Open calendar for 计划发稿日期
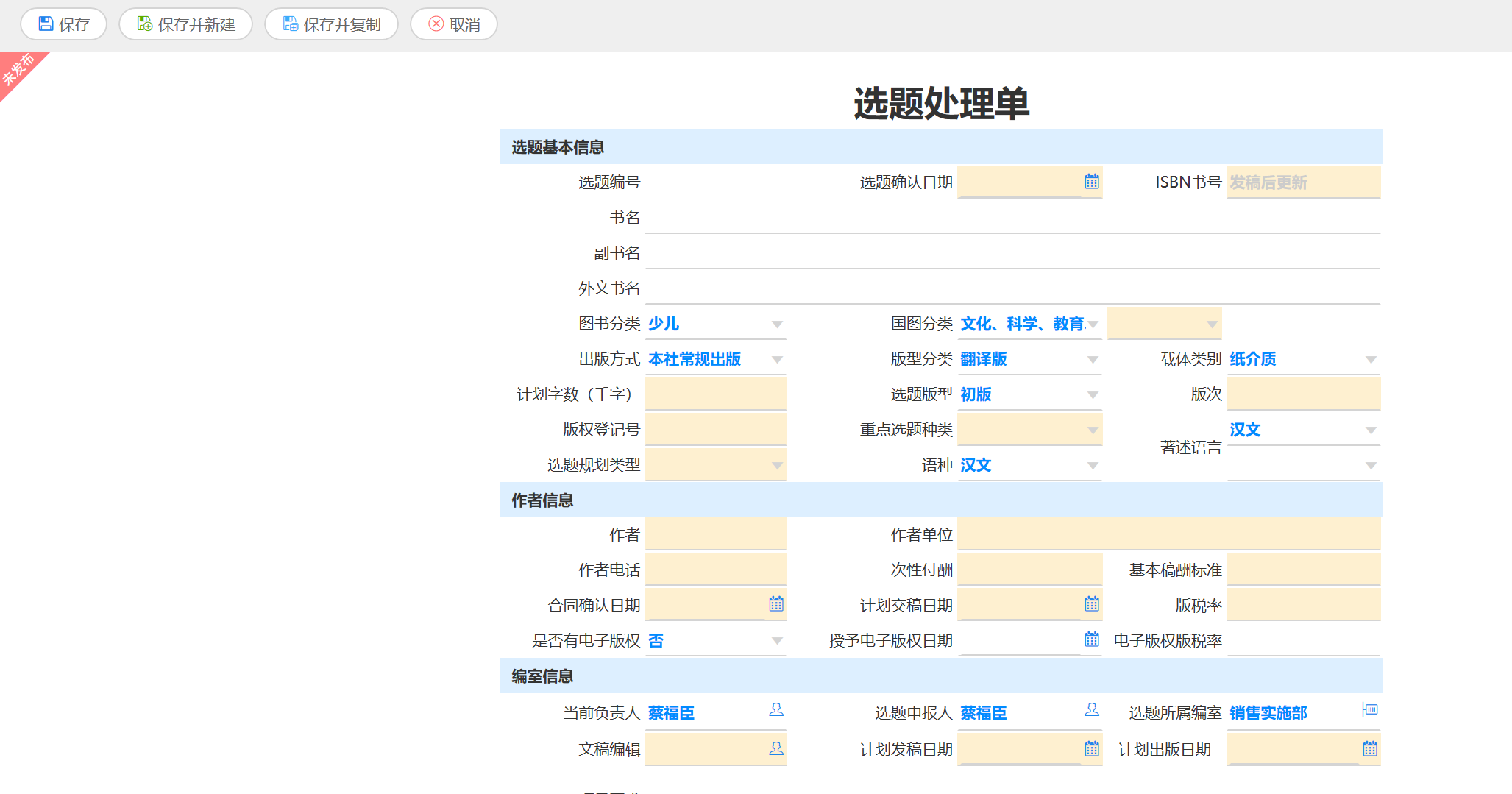Viewport: 1512px width, 794px height. 1092,749
